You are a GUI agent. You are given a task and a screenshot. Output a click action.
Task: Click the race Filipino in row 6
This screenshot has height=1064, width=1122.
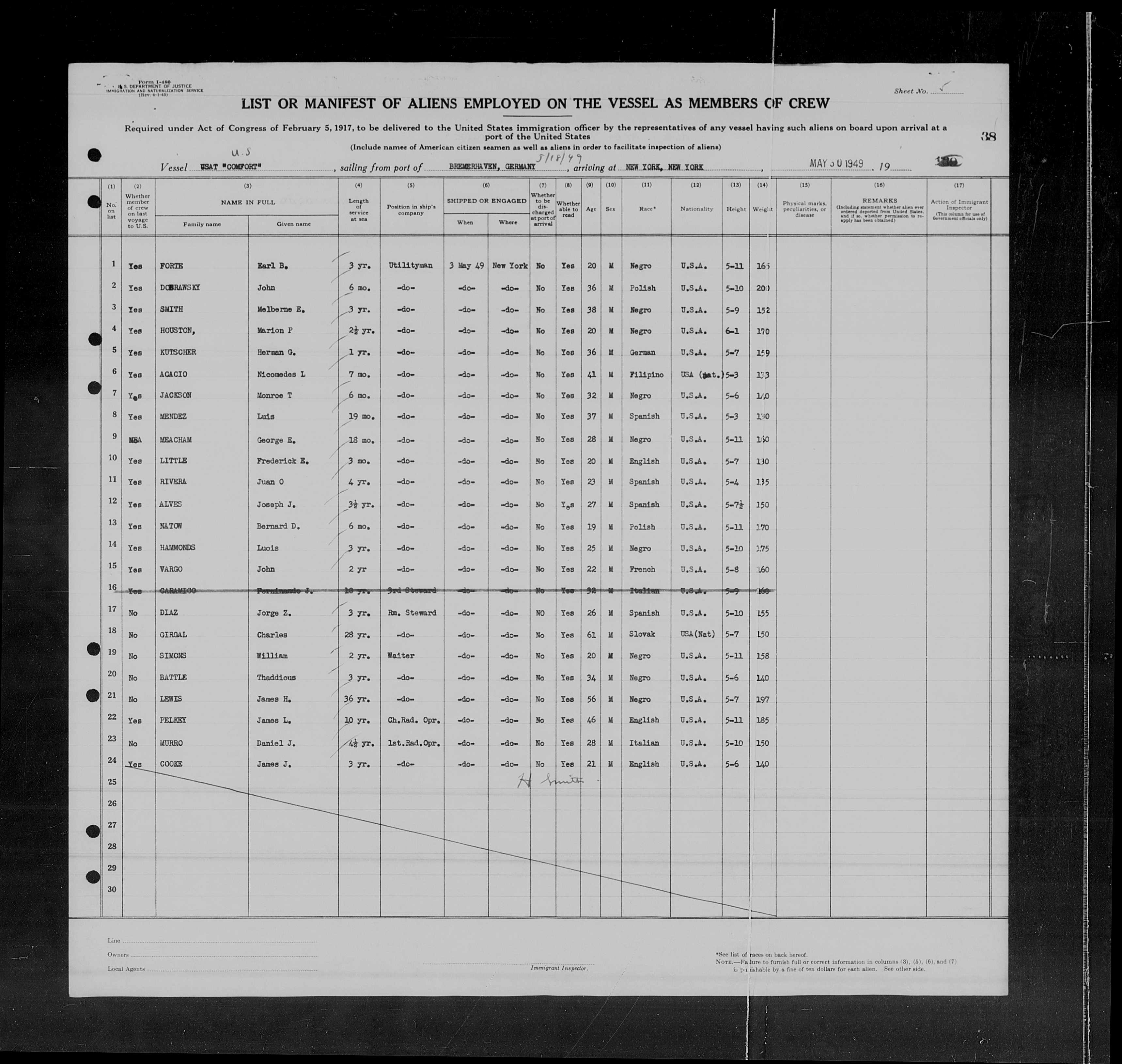(646, 374)
